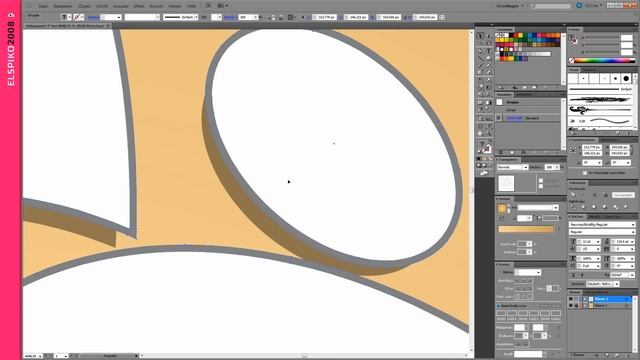This screenshot has height=360, width=640.
Task: Open the font family dropdown in Zeichen panel
Action: coord(602,224)
